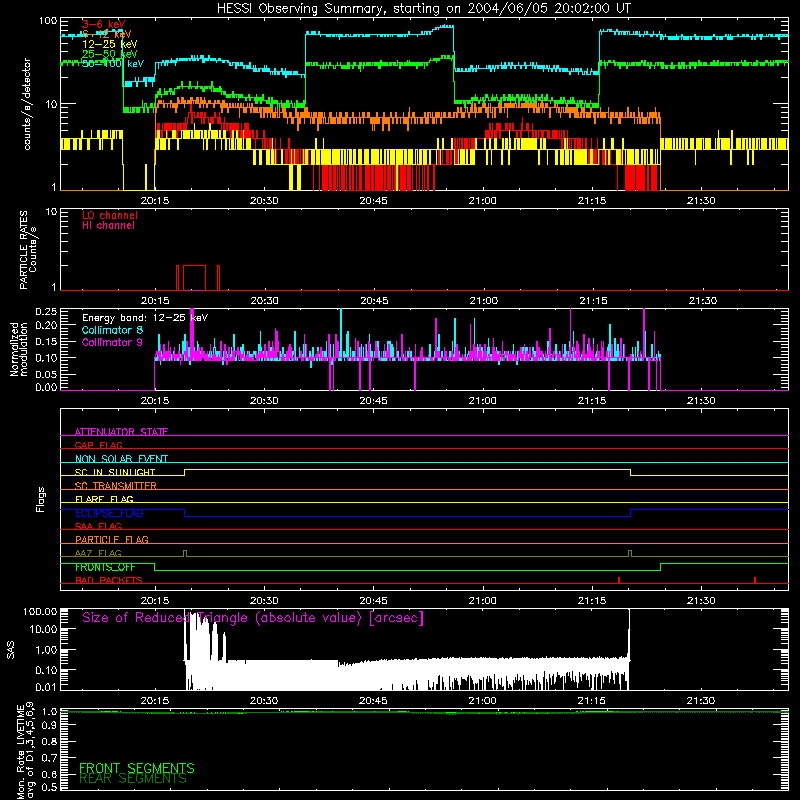The image size is (800, 800).
Task: Click the 20:45 tick label under the counts panel
Action: point(373,201)
